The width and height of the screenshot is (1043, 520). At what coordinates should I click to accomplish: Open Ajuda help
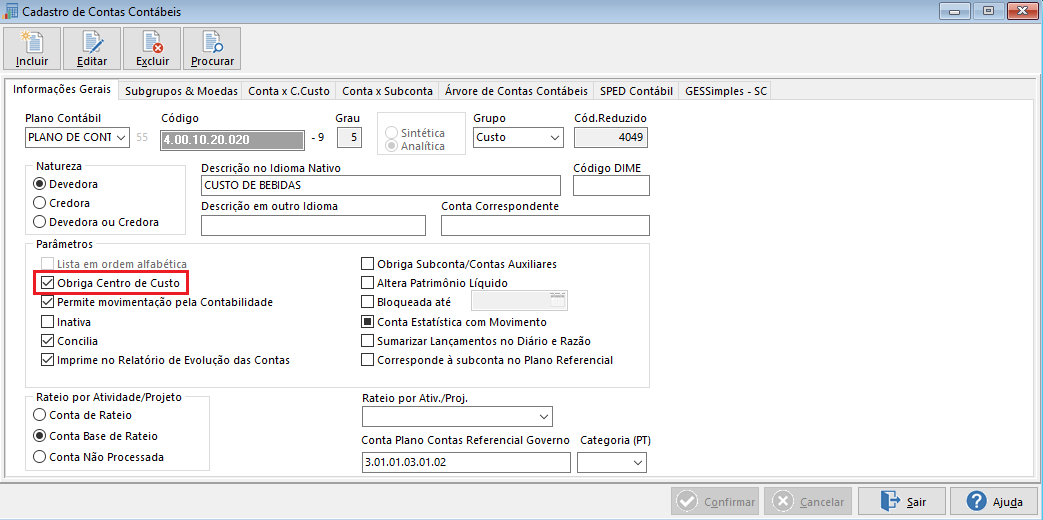coord(995,502)
